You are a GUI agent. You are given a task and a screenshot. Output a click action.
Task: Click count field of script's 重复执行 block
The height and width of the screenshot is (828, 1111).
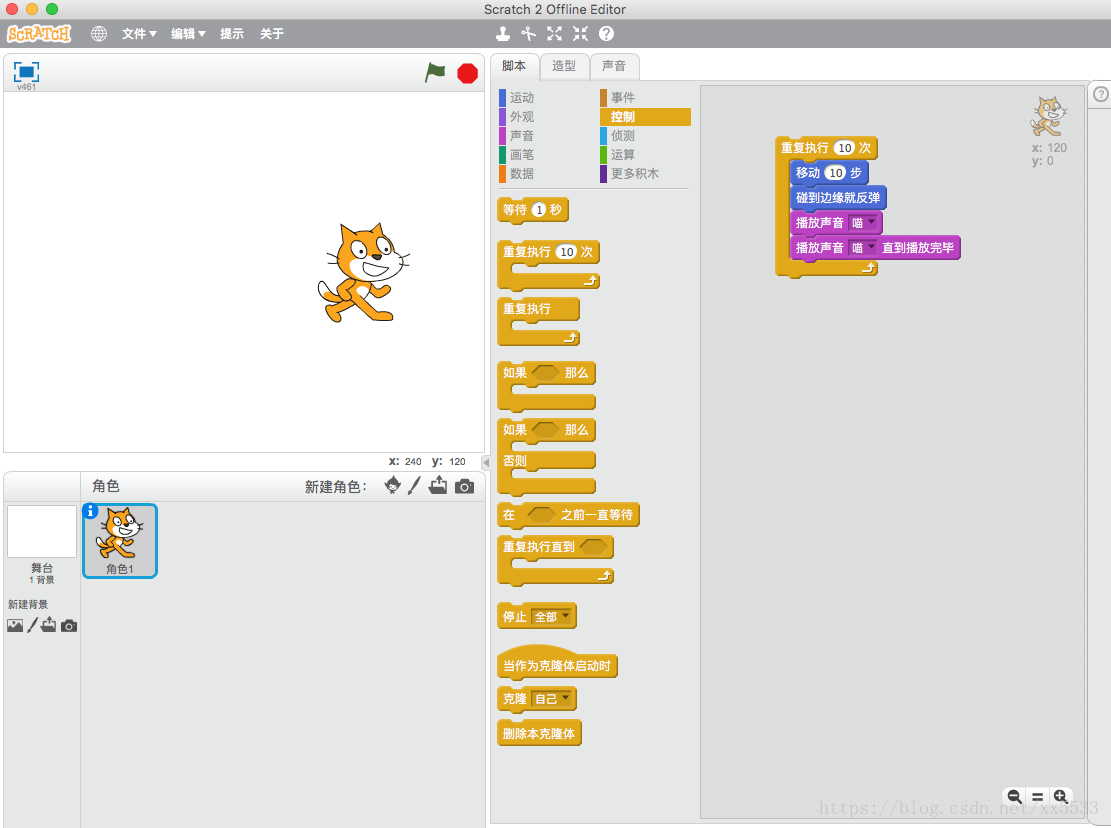(845, 148)
